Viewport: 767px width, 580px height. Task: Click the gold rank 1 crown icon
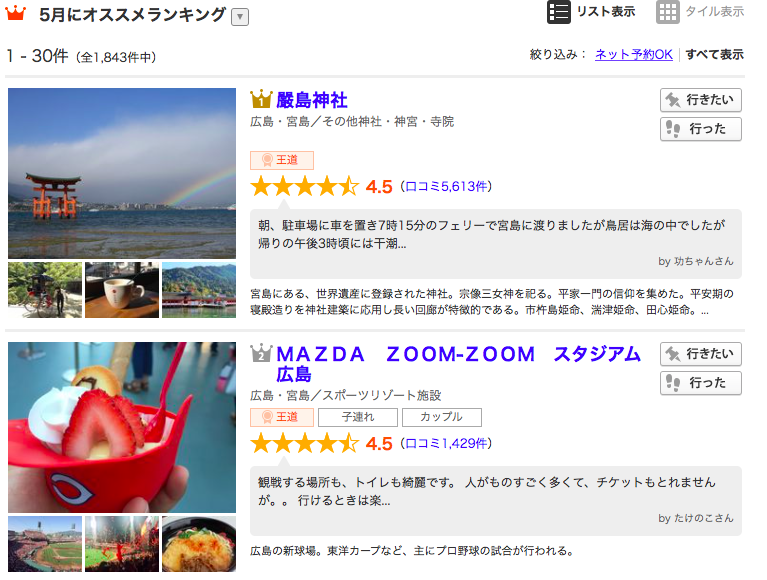[261, 99]
